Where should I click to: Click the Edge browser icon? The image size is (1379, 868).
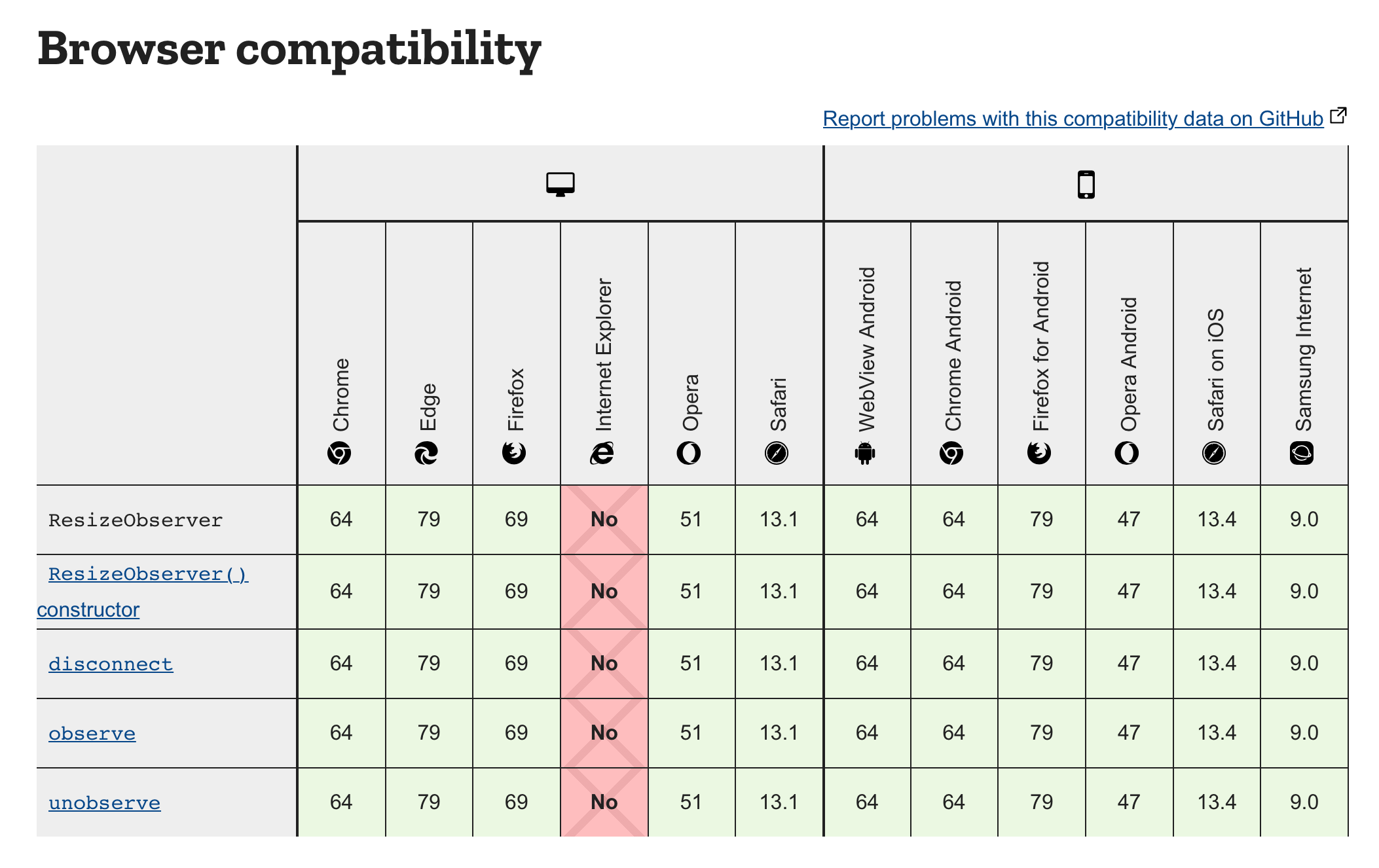tap(426, 453)
